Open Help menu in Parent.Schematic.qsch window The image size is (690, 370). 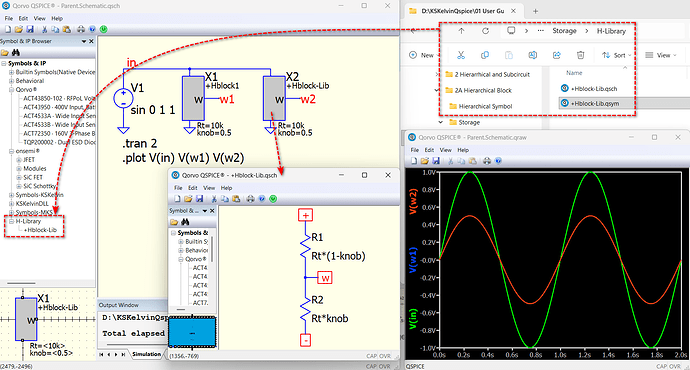(x=57, y=18)
